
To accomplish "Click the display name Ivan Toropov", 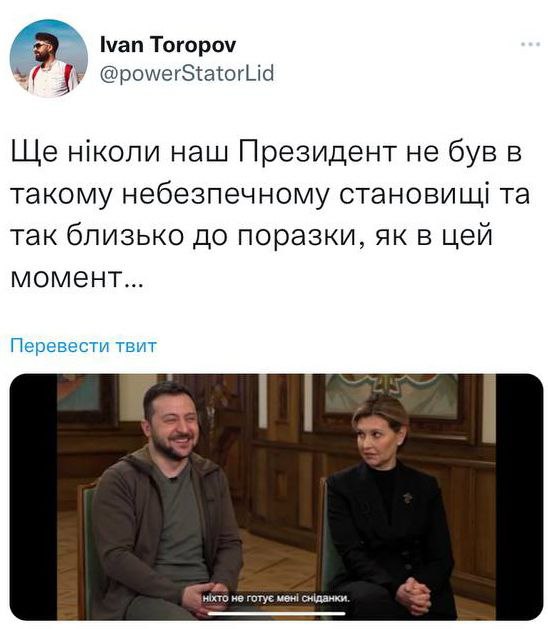I will point(168,44).
